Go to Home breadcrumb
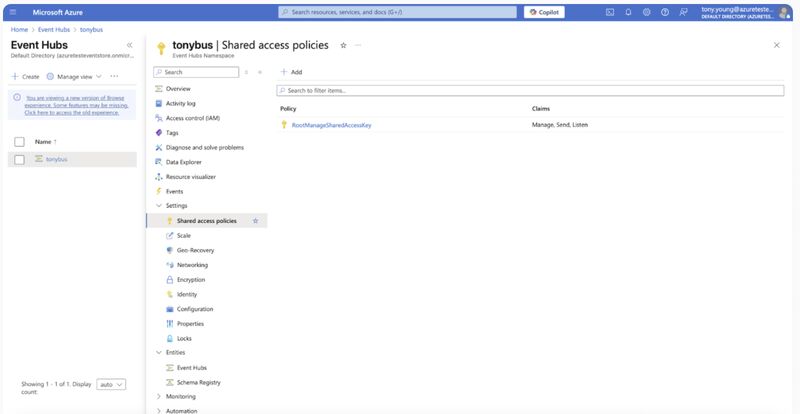The height and width of the screenshot is (414, 800). [19, 30]
